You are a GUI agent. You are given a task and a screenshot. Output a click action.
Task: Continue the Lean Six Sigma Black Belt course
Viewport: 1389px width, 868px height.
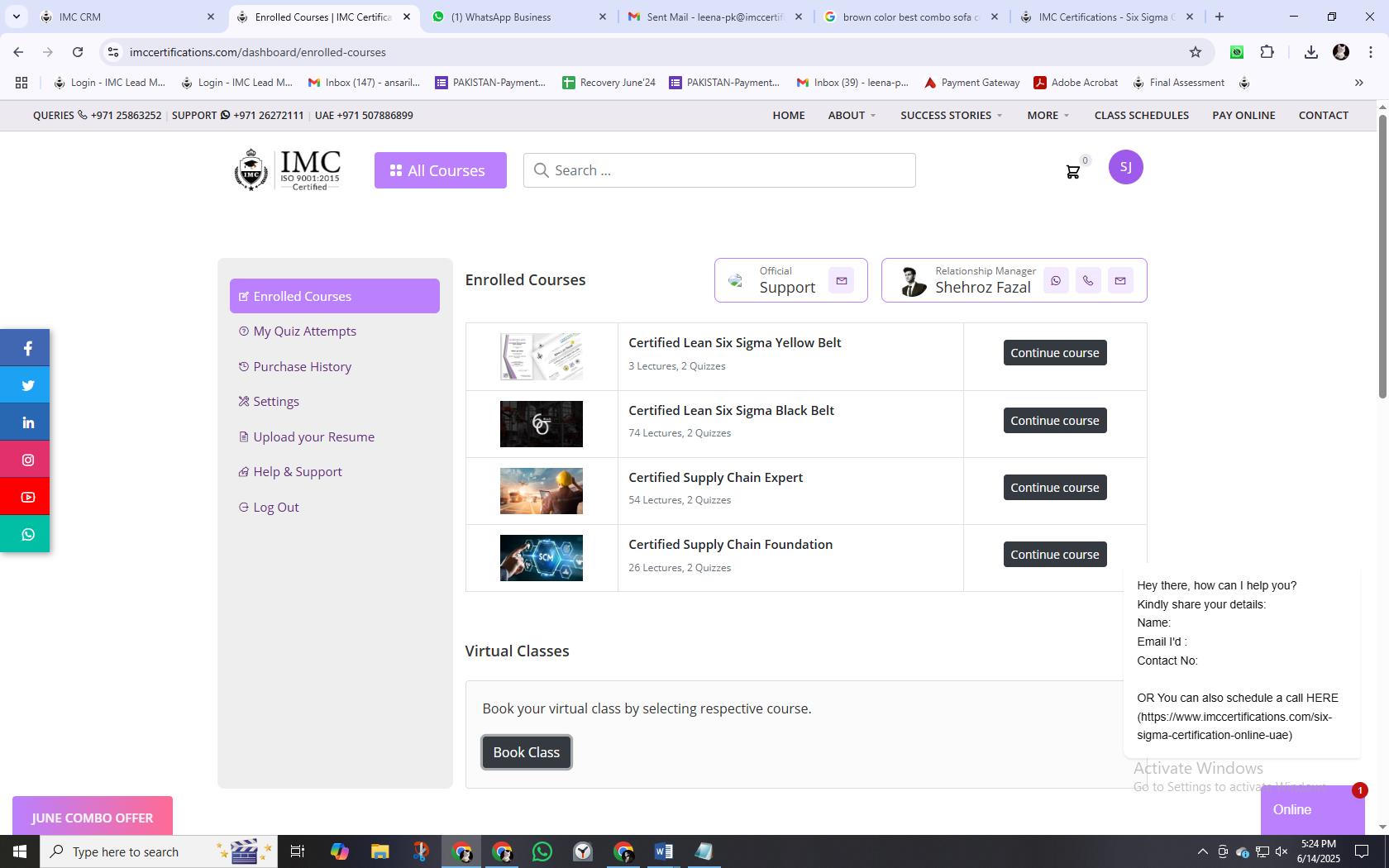pos(1055,421)
